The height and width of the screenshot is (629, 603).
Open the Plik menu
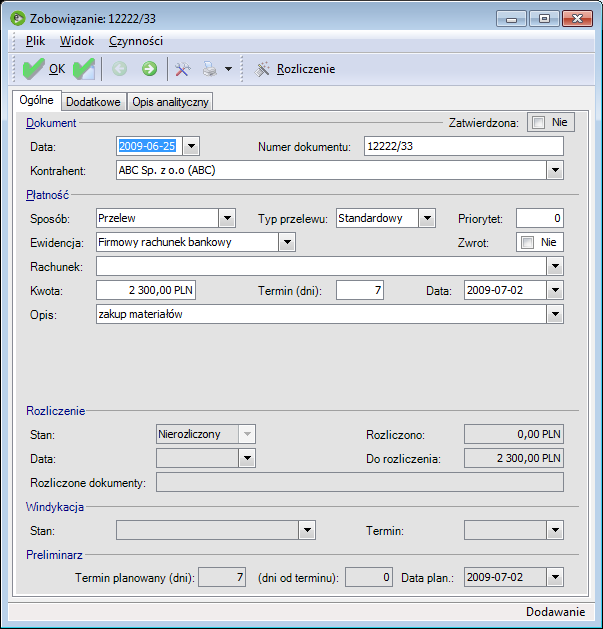(35, 41)
